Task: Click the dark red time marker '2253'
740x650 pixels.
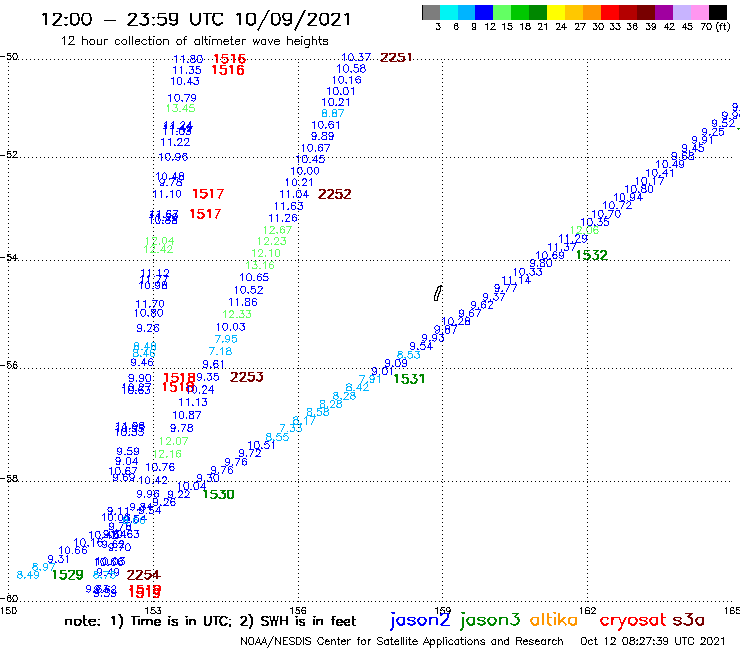Action: click(x=246, y=377)
